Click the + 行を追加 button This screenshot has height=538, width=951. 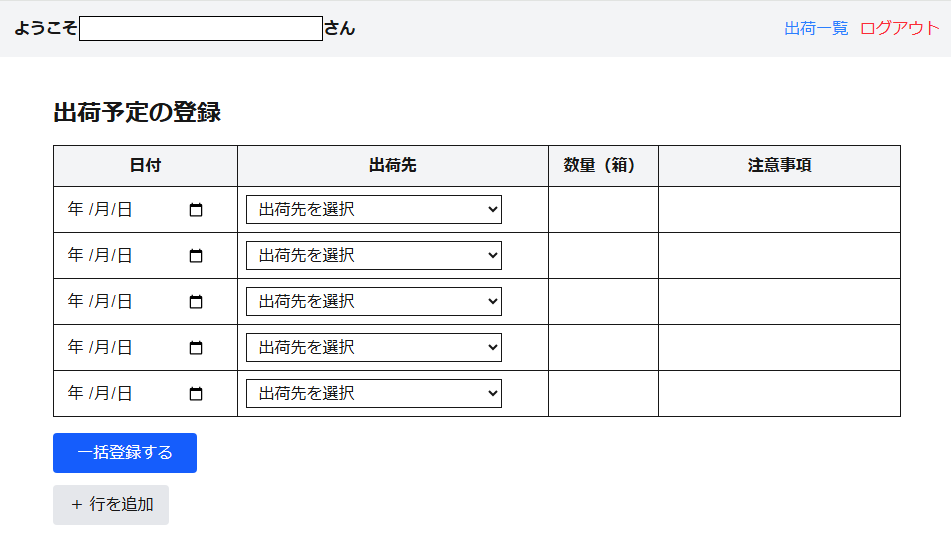coord(111,505)
